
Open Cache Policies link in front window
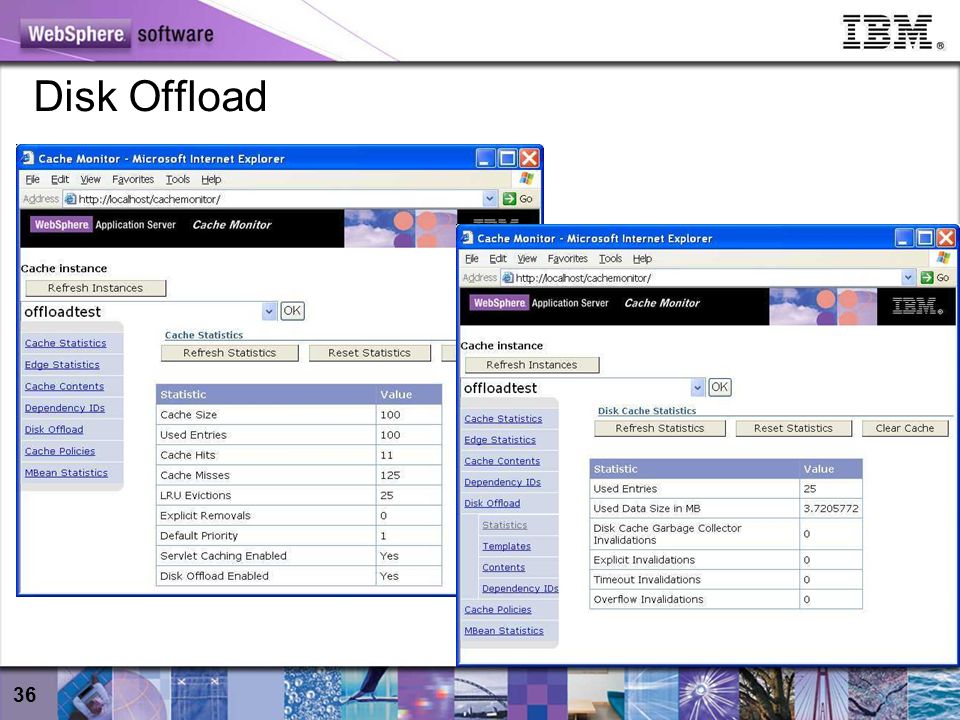[498, 610]
